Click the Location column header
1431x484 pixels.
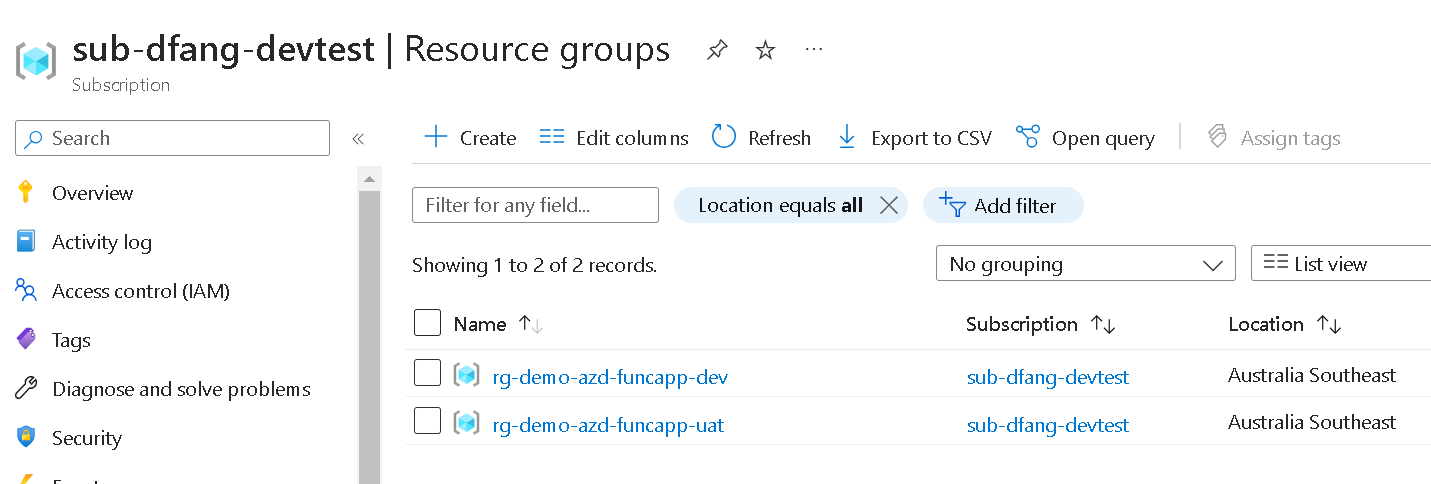click(1266, 324)
